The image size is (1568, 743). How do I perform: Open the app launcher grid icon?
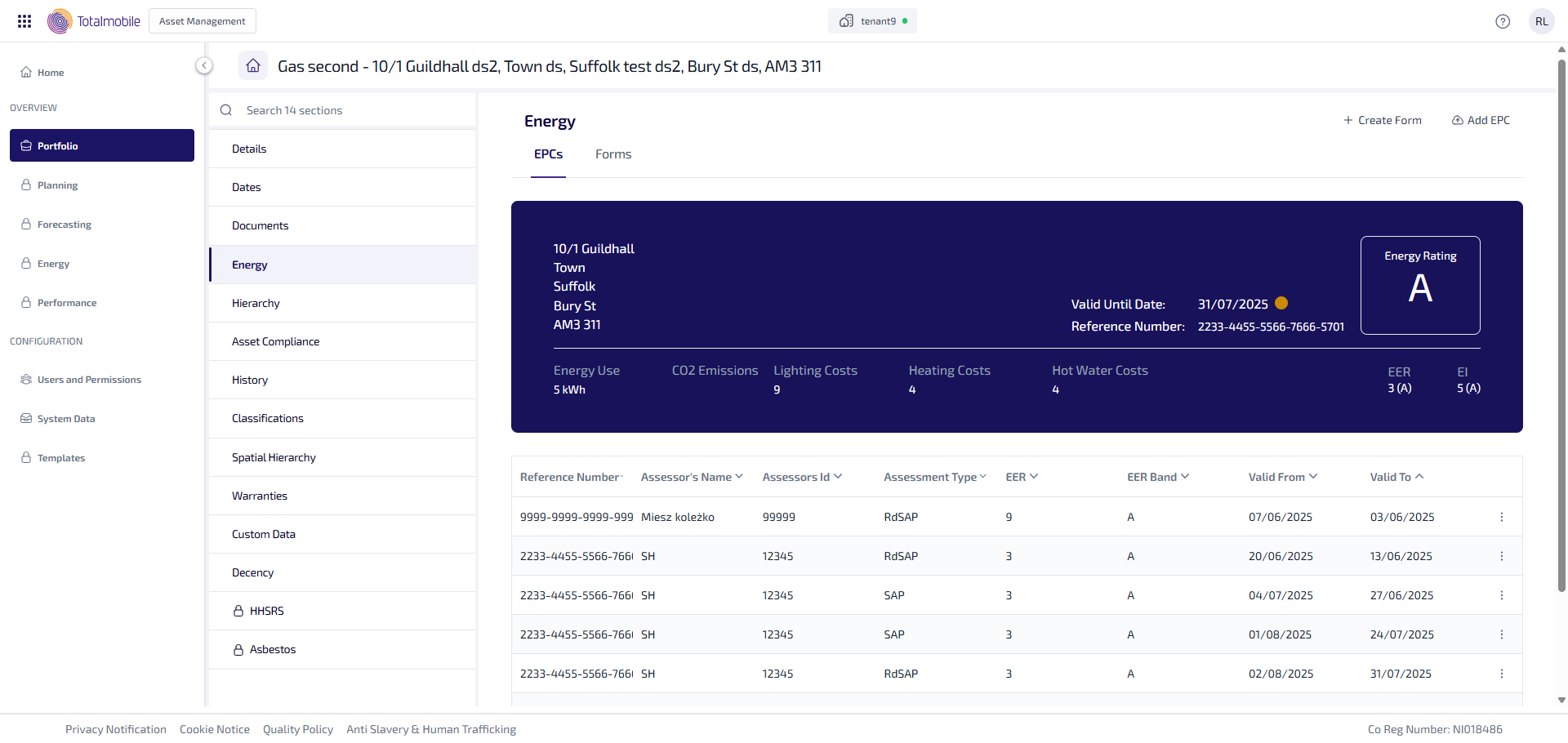pyautogui.click(x=24, y=21)
